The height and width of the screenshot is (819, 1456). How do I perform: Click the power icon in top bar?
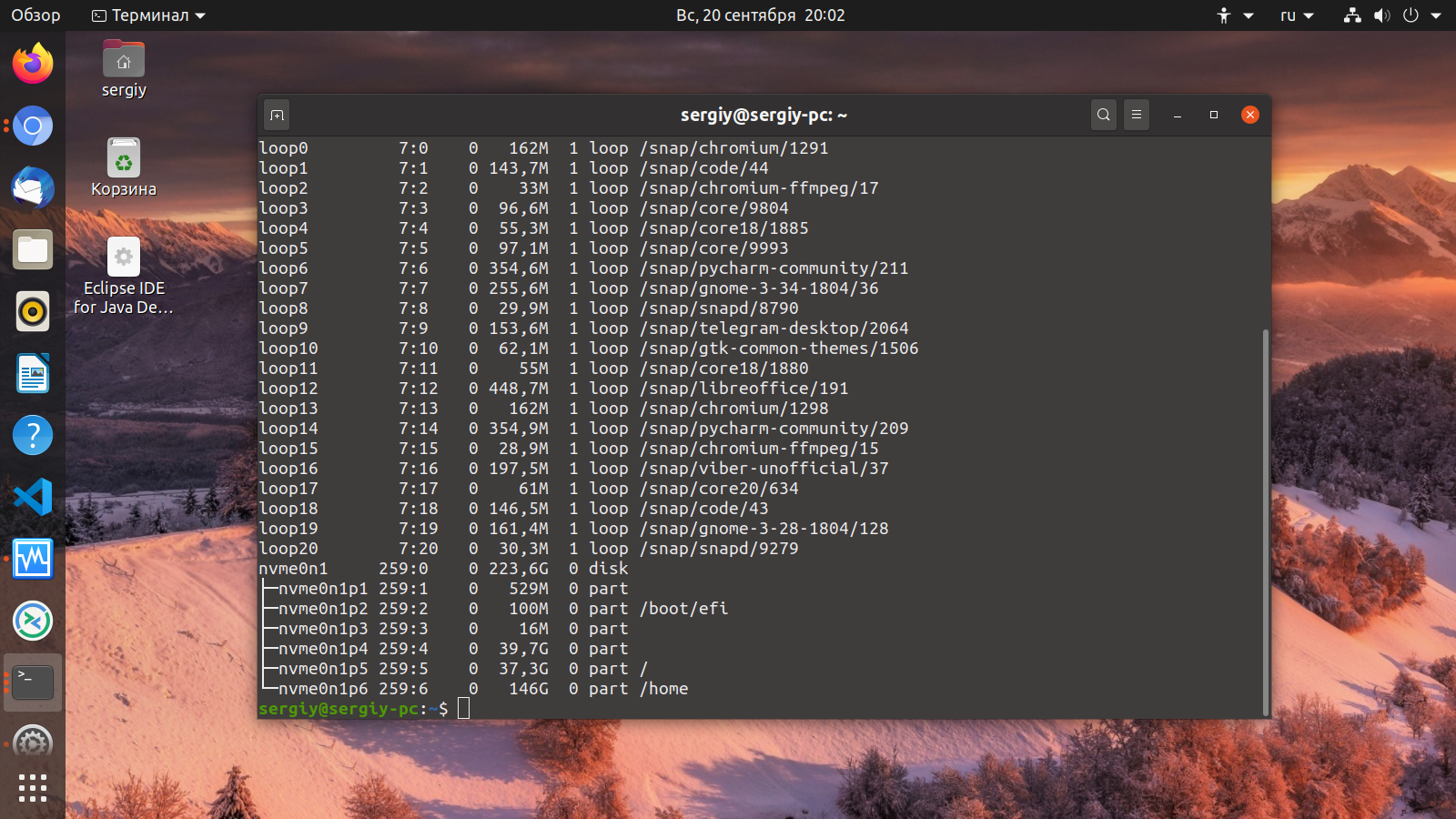tap(1410, 15)
